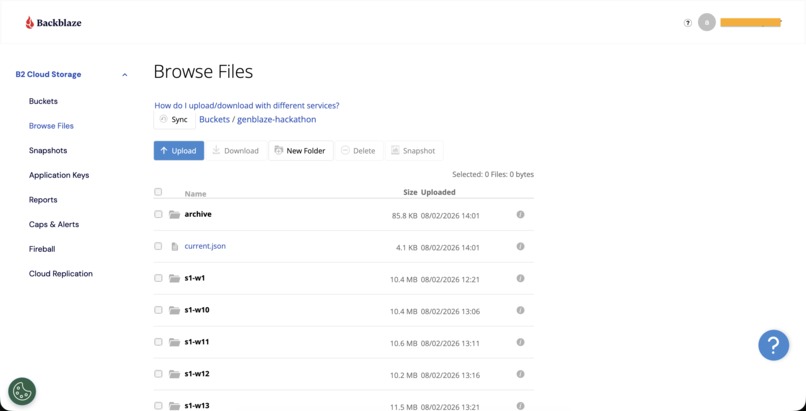The height and width of the screenshot is (411, 806).
Task: Click the B2 Cloud Storage heading
Action: coord(48,74)
